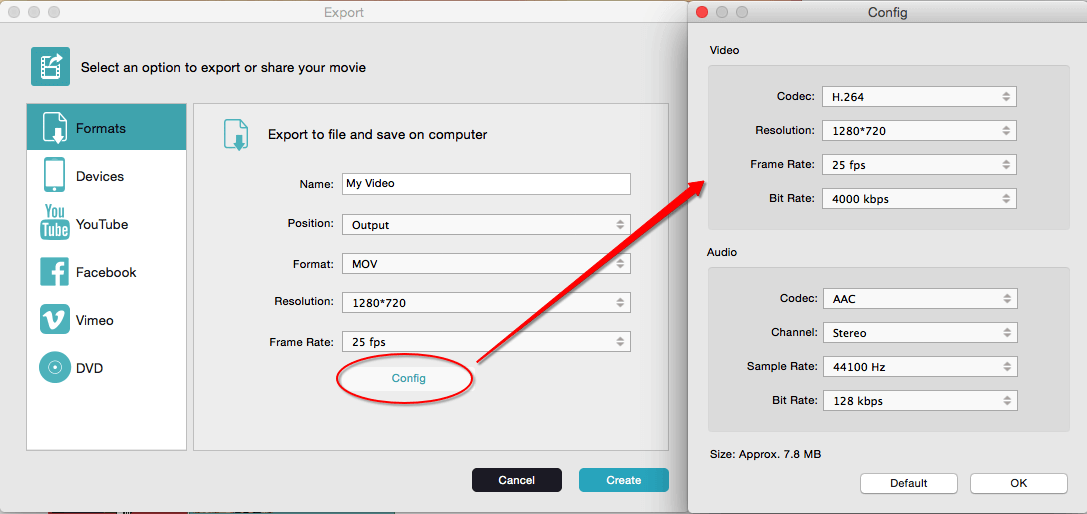Image resolution: width=1087 pixels, height=514 pixels.
Task: Expand the Sample Rate 44100 Hz dropdown
Action: (919, 367)
